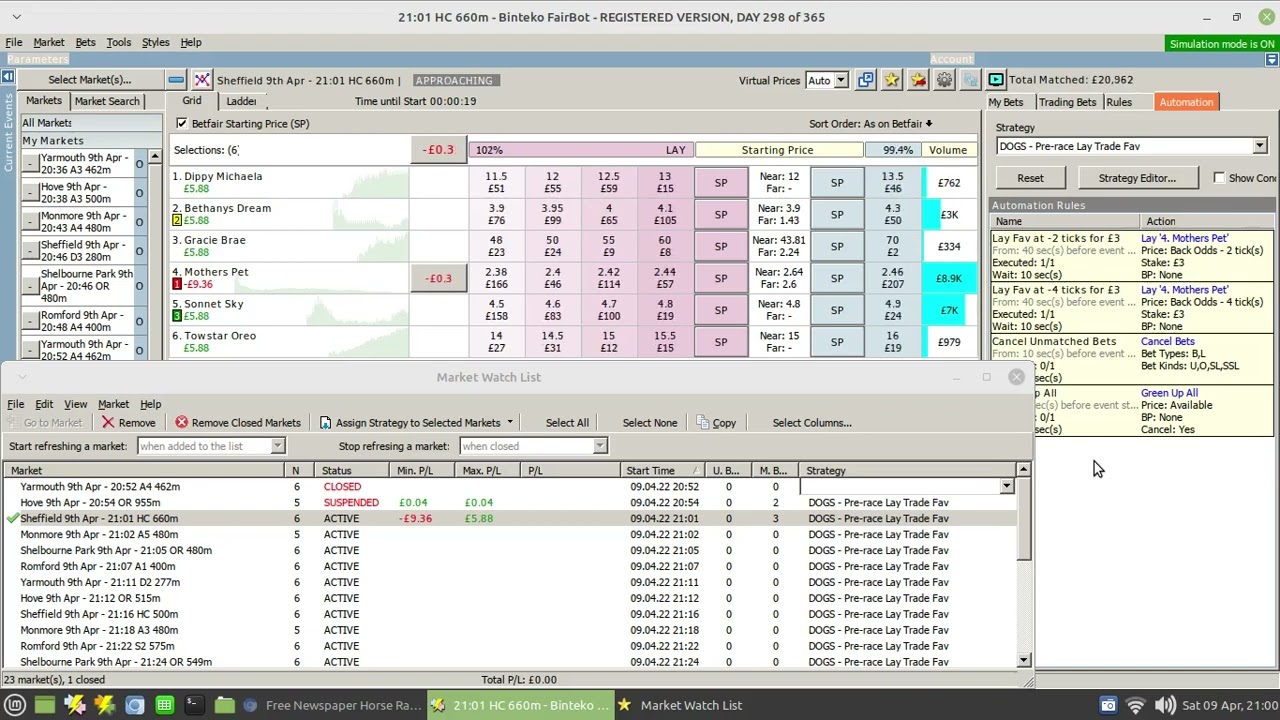Click the blue minus icon beside Select Market(s)
The width and height of the screenshot is (1280, 720).
pyautogui.click(x=176, y=80)
